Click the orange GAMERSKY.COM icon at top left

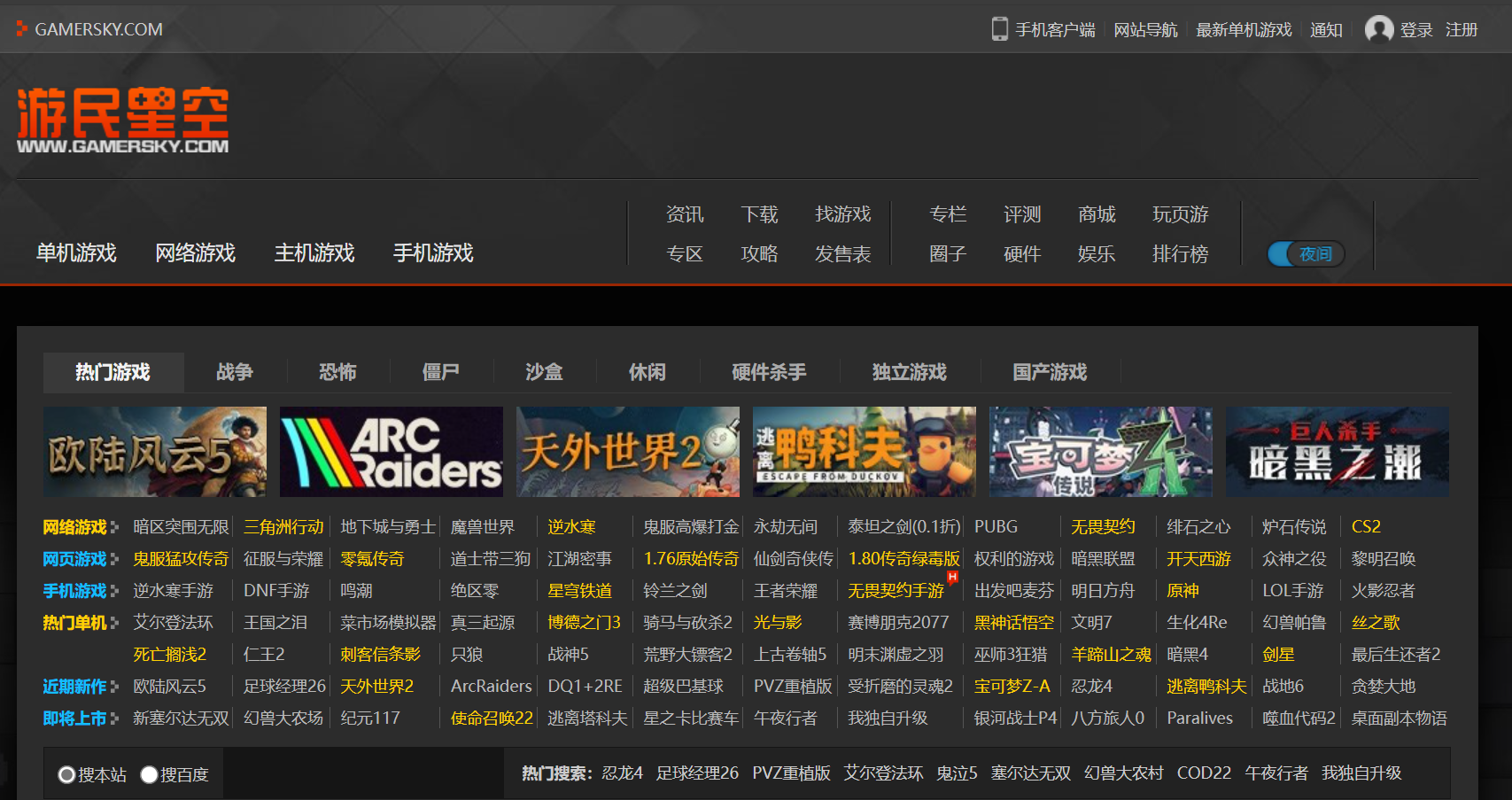(22, 29)
